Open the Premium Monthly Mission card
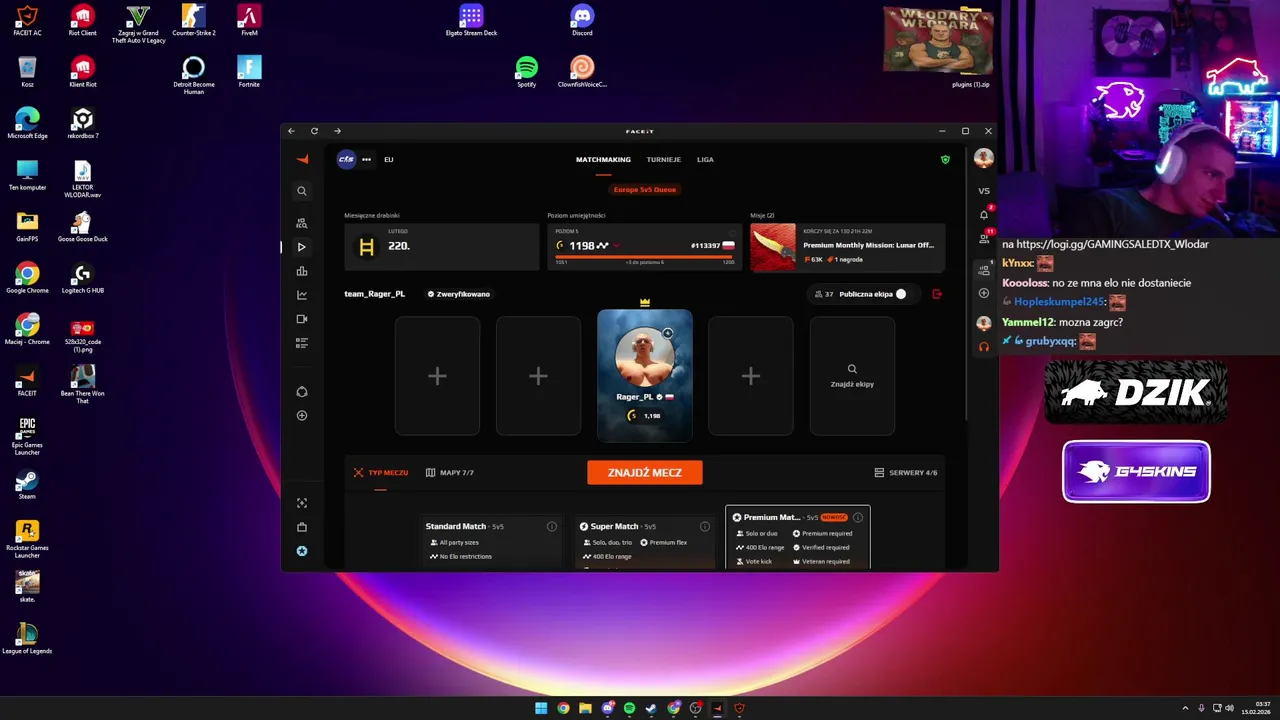 (x=848, y=247)
